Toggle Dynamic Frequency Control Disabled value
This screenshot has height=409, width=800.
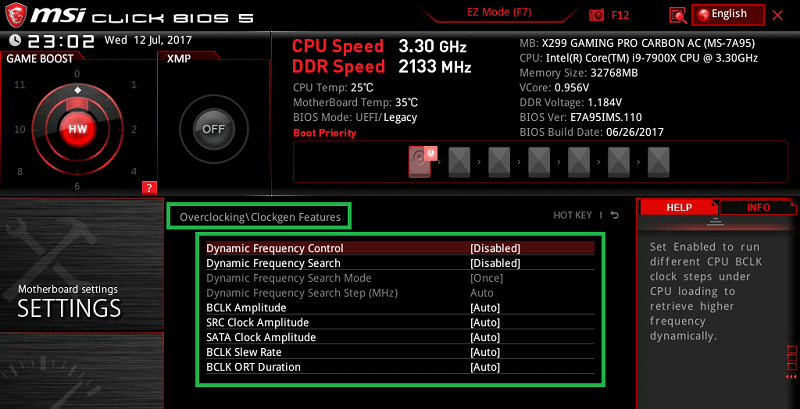(x=495, y=248)
